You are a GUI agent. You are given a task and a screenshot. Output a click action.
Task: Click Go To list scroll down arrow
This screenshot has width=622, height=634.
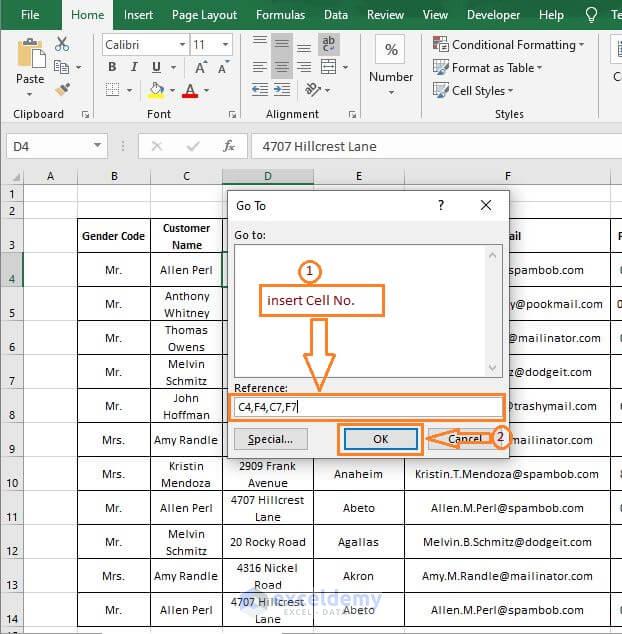click(492, 367)
